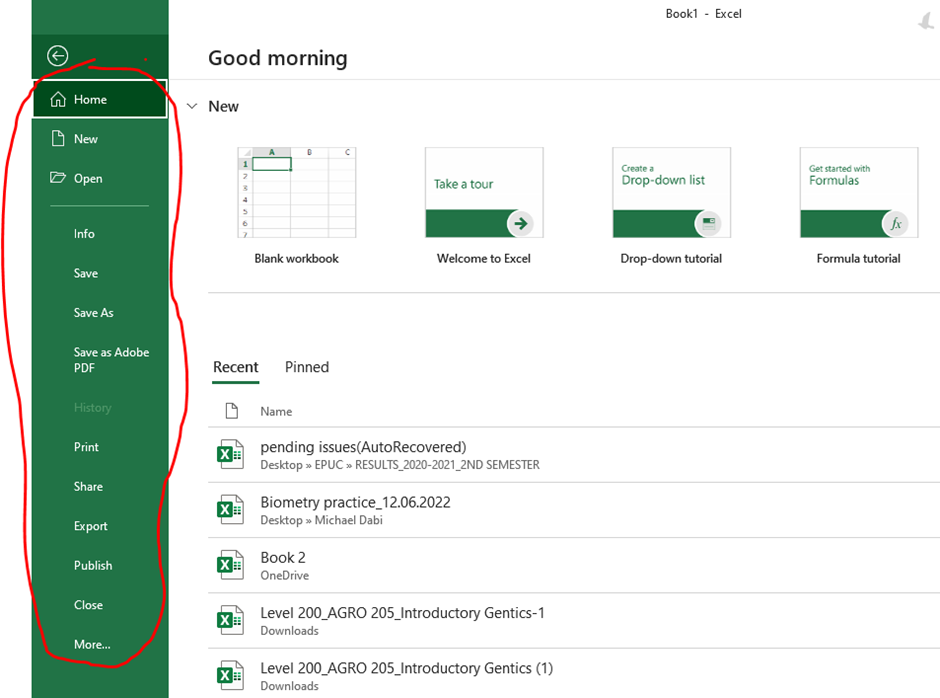
Task: Open Level 200_AGRO 205_Introductory Gentics (1) name
Action: [406, 668]
